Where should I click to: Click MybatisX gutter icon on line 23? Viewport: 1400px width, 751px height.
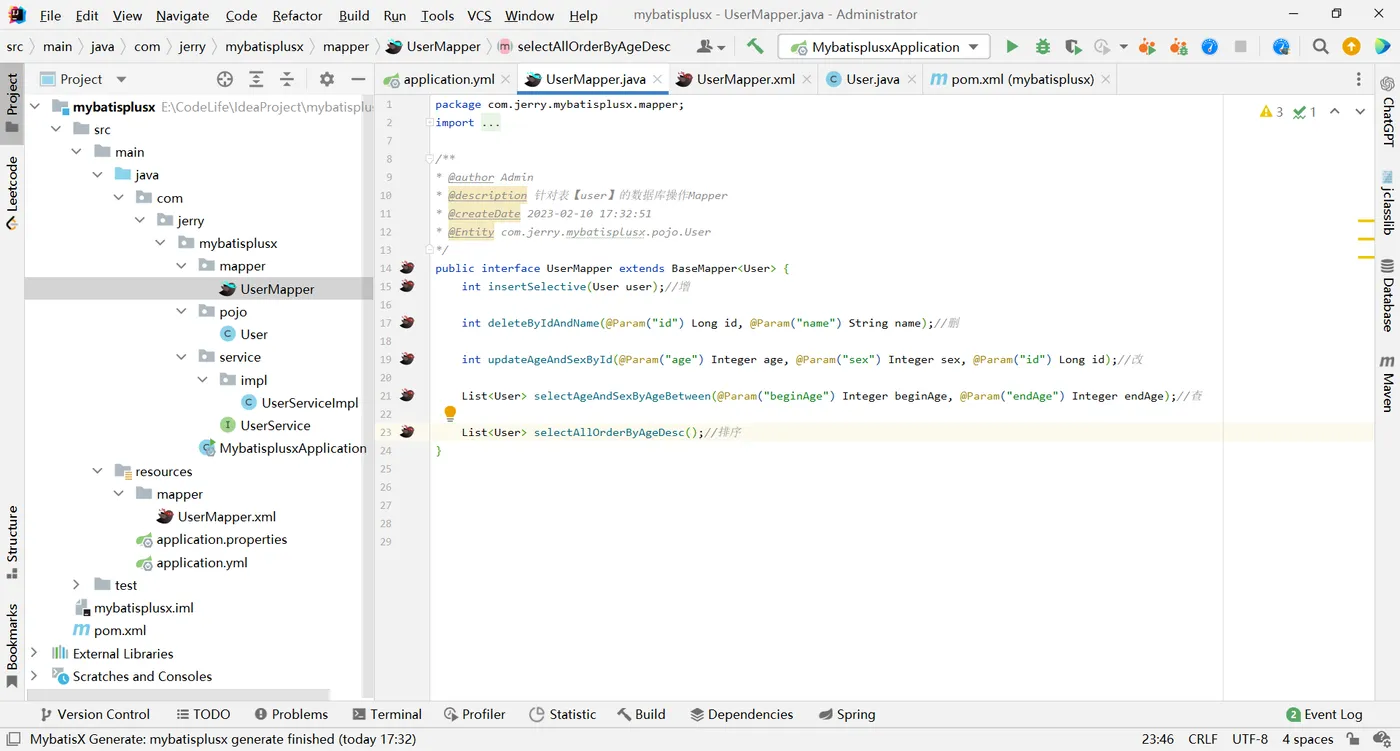pos(407,431)
